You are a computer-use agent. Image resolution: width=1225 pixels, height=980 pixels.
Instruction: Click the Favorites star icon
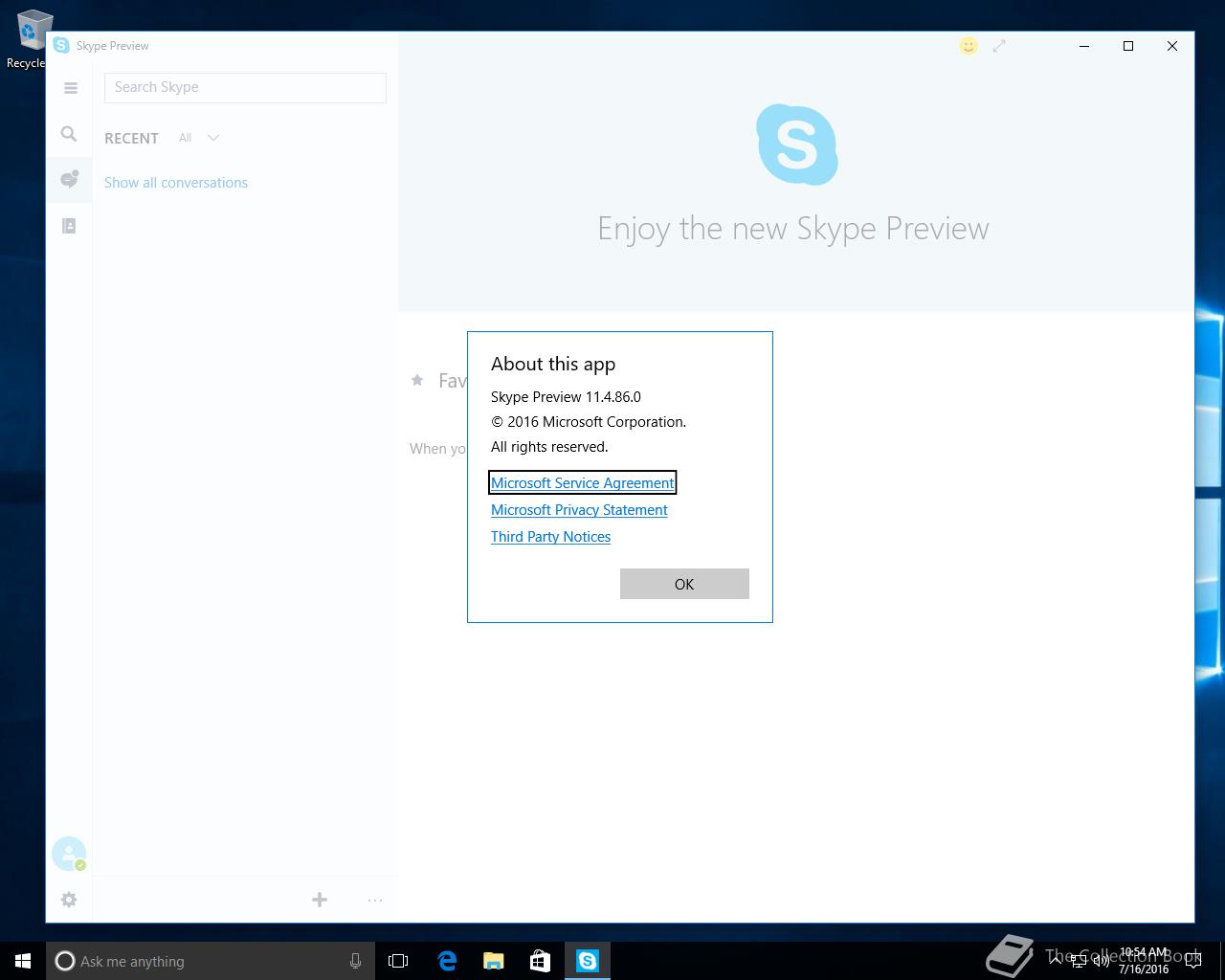pyautogui.click(x=417, y=380)
